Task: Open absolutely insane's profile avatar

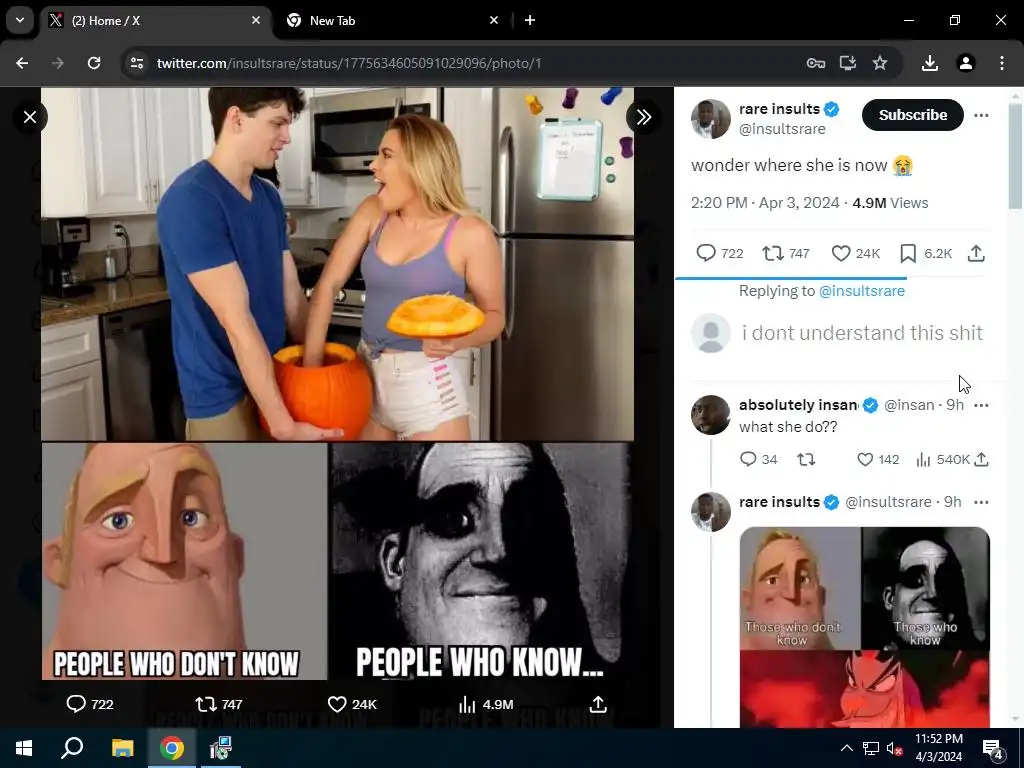Action: click(711, 415)
